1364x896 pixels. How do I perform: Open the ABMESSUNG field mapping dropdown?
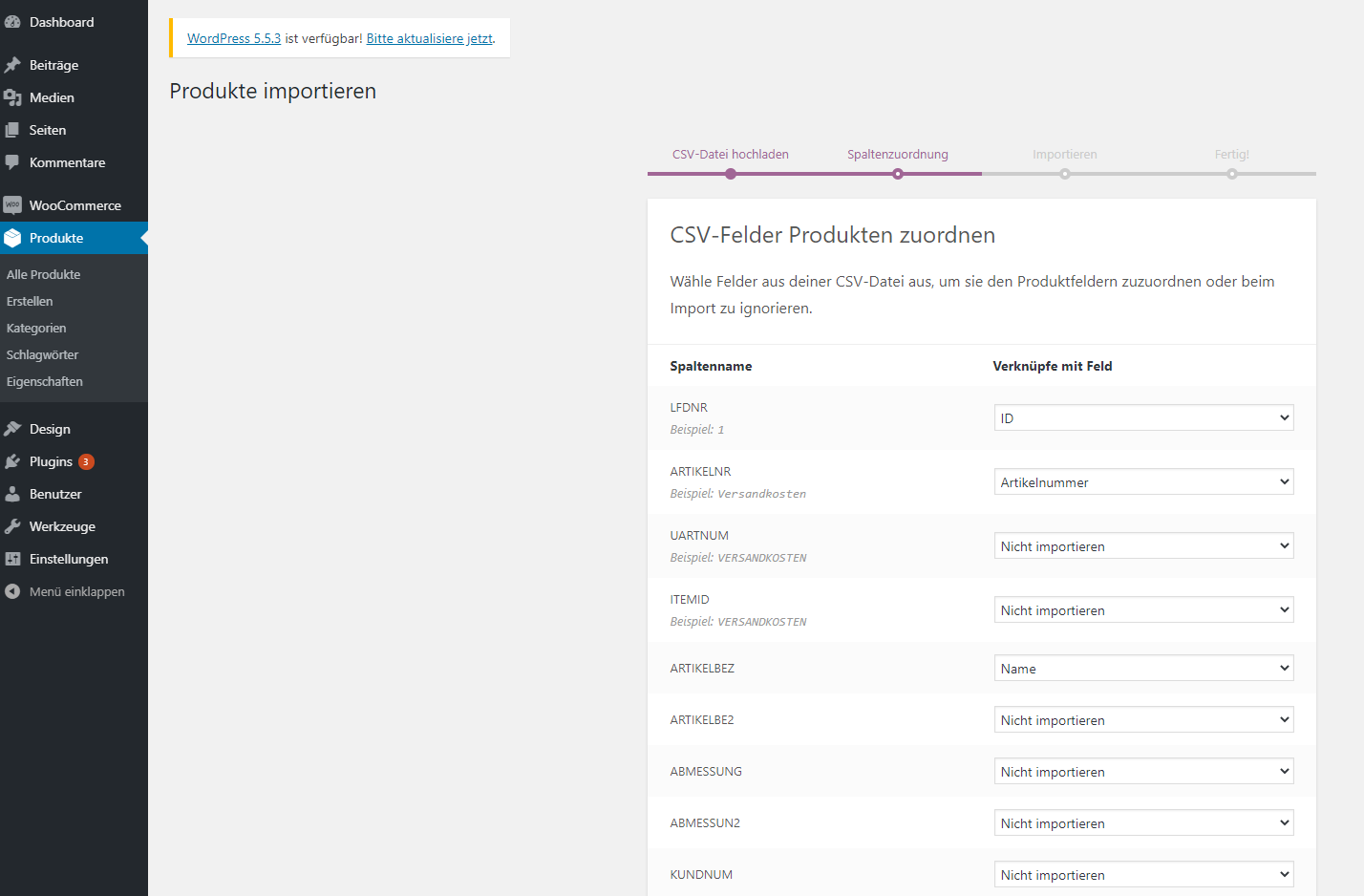(1143, 771)
